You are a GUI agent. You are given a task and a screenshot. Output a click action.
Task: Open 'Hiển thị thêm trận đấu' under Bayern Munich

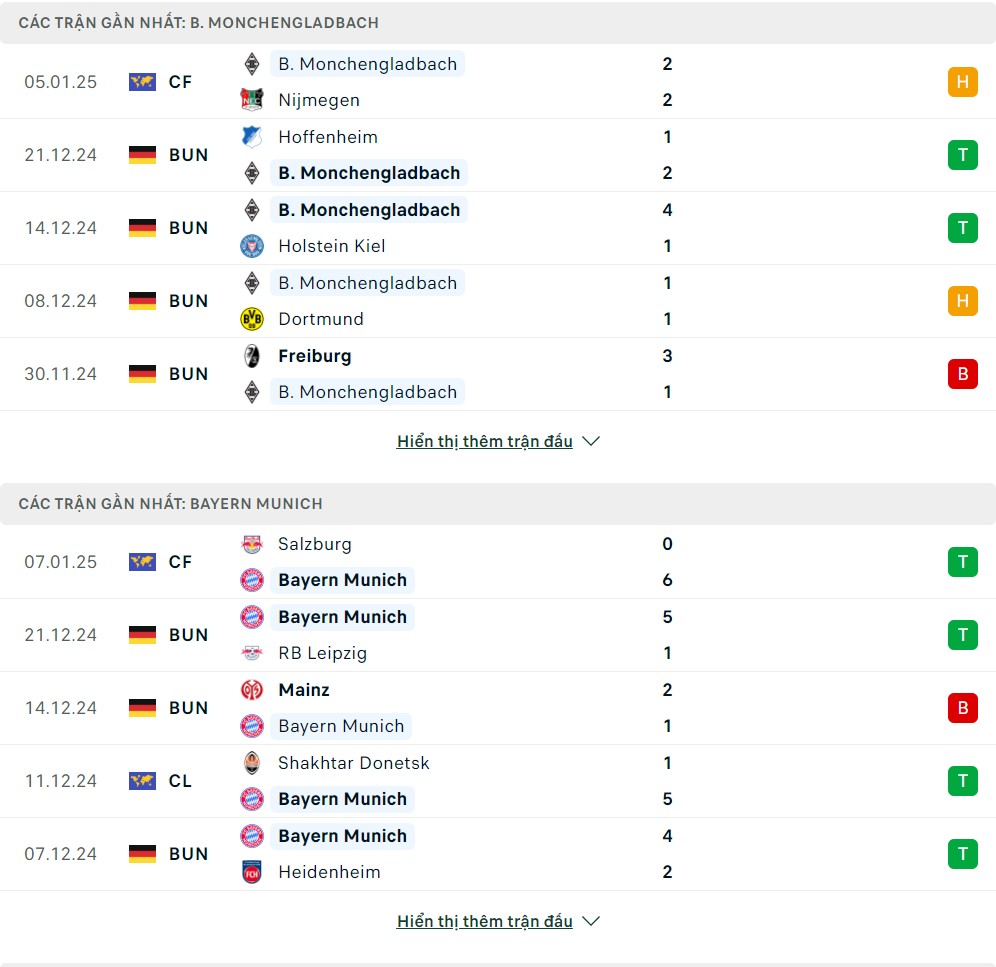(x=485, y=921)
